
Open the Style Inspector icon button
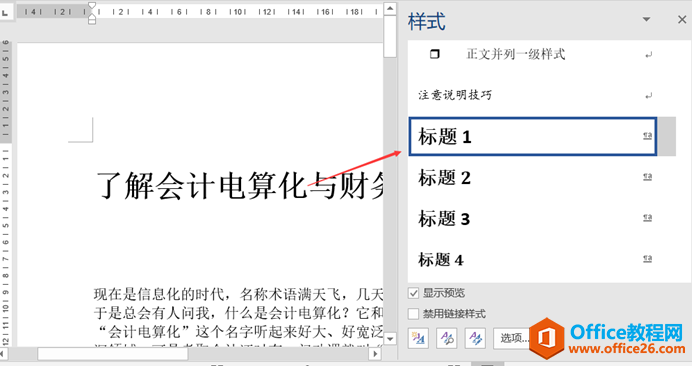pos(447,339)
